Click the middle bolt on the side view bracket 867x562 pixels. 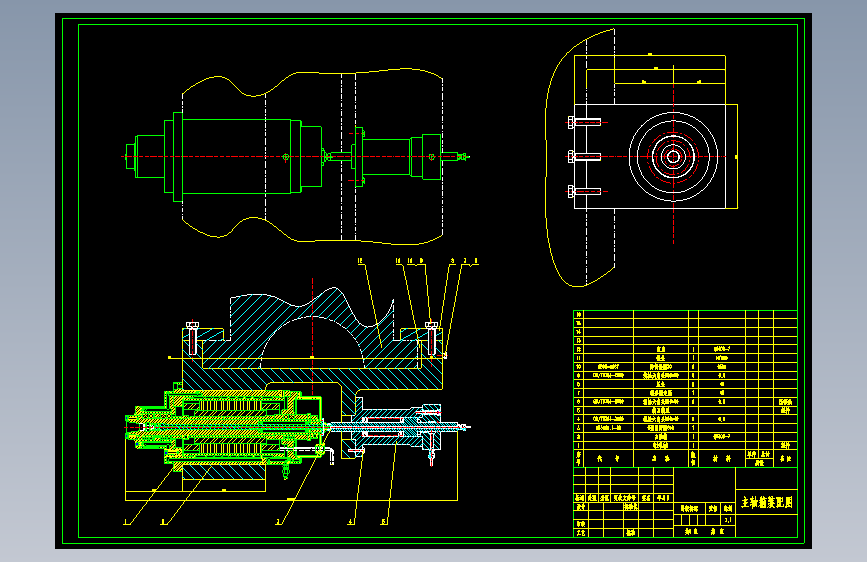[x=584, y=157]
